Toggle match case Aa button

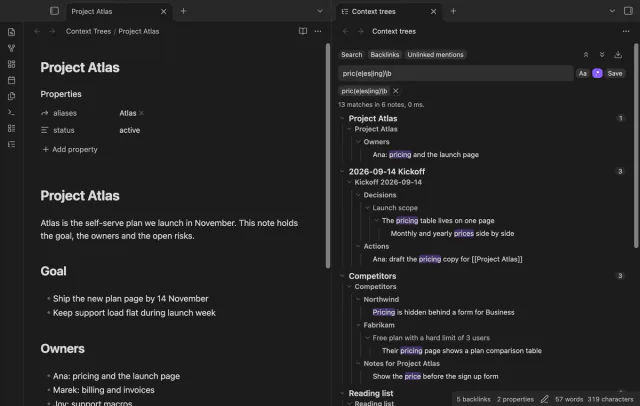[582, 73]
